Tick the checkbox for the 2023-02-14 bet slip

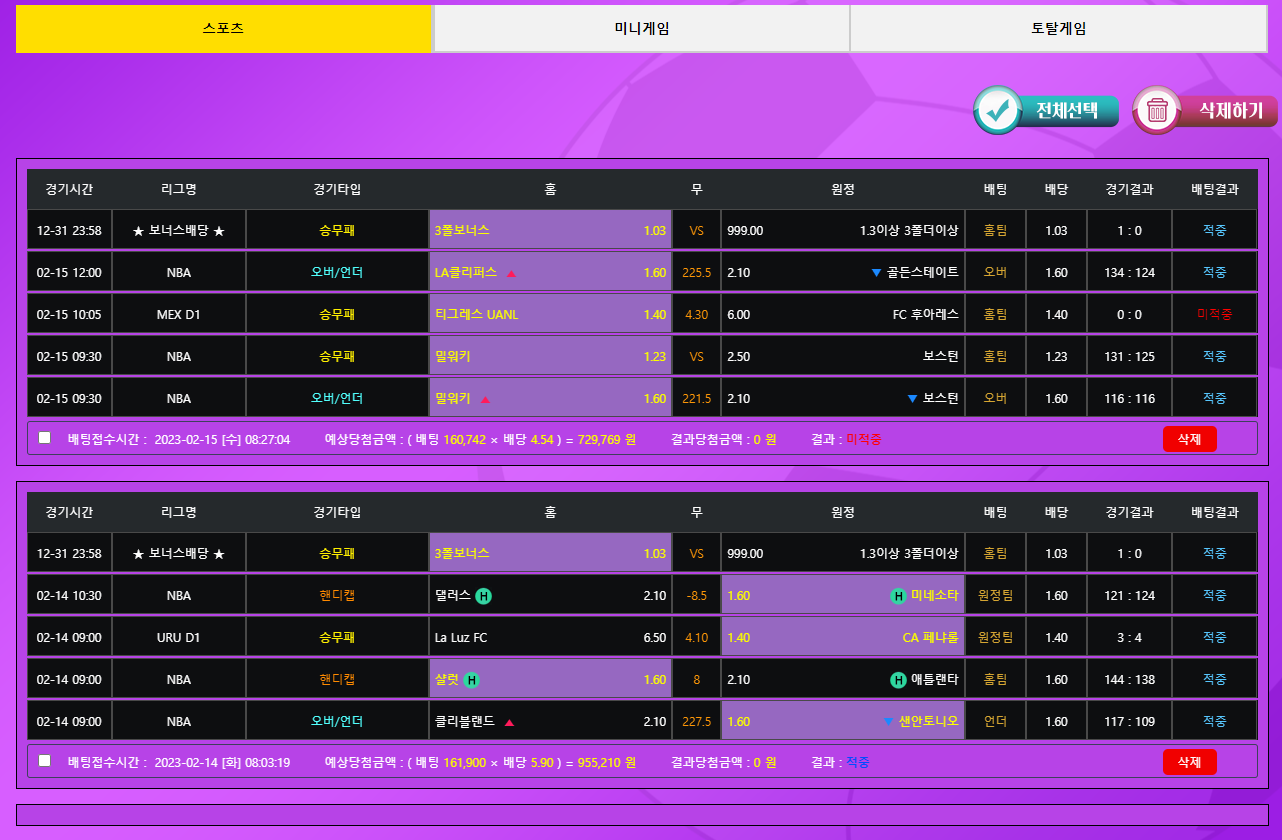[44, 761]
